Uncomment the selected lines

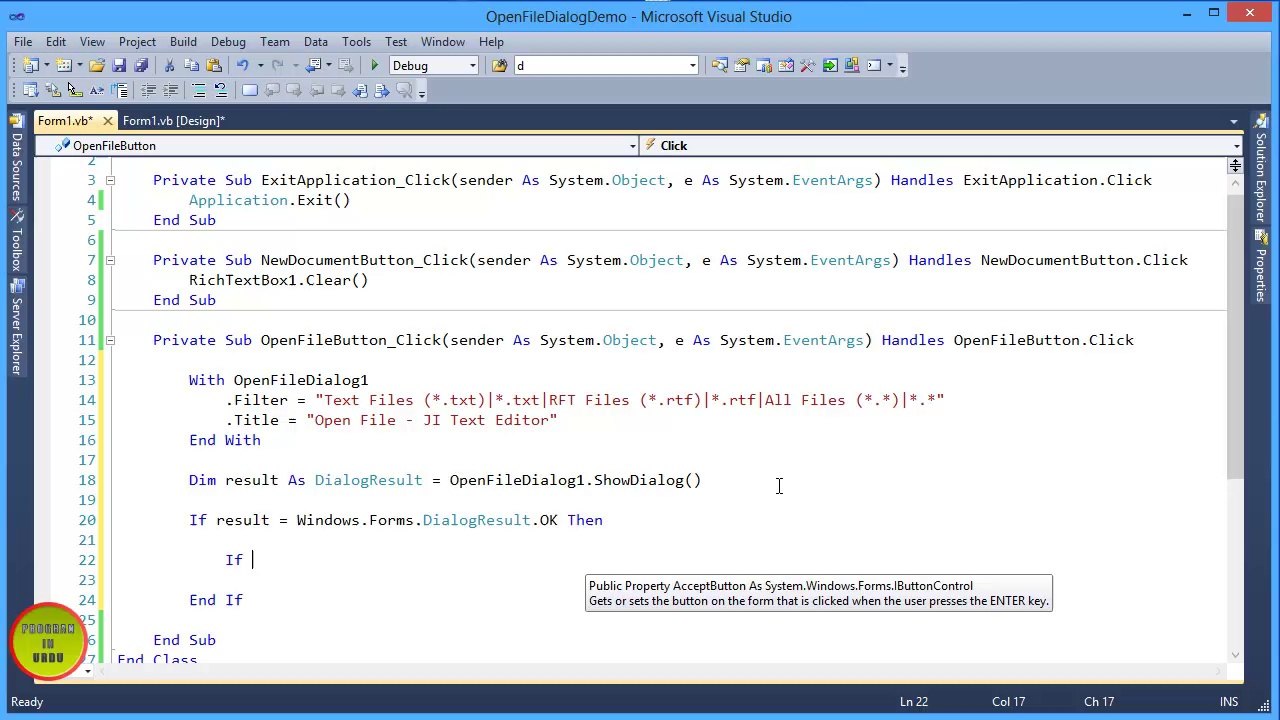pos(221,90)
